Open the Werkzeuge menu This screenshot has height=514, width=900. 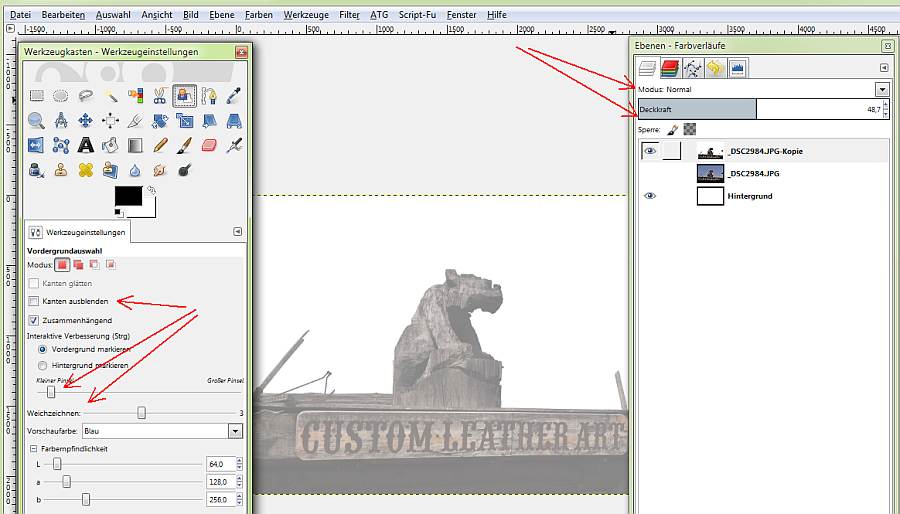[x=305, y=16]
